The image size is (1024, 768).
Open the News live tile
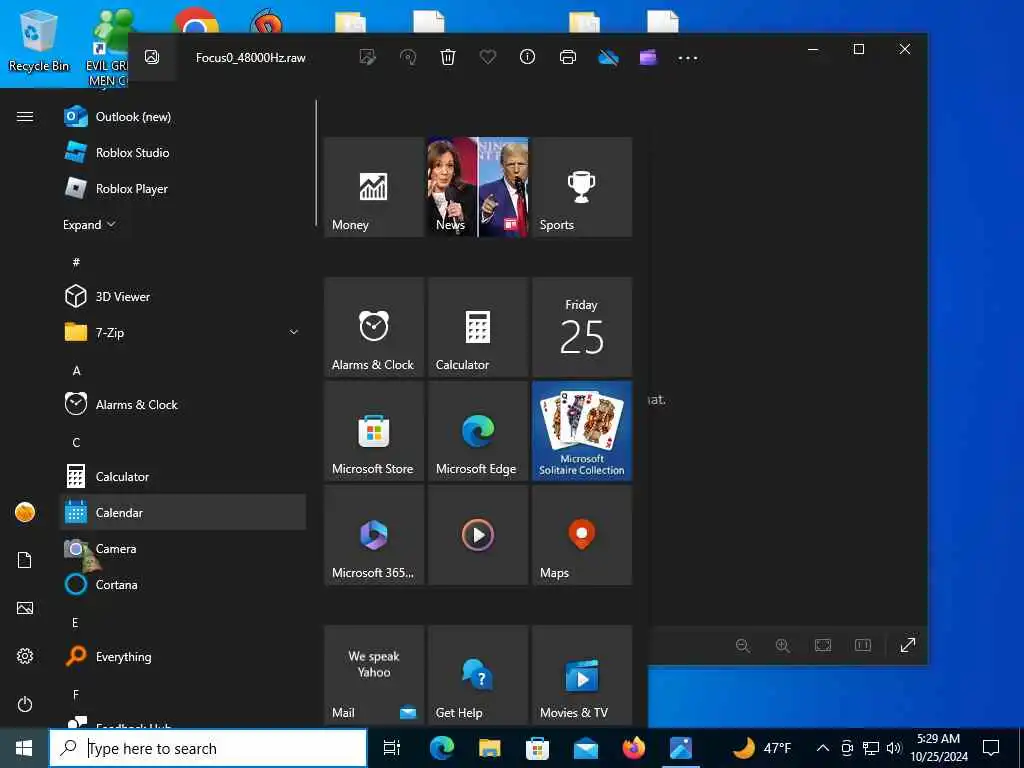tap(478, 187)
